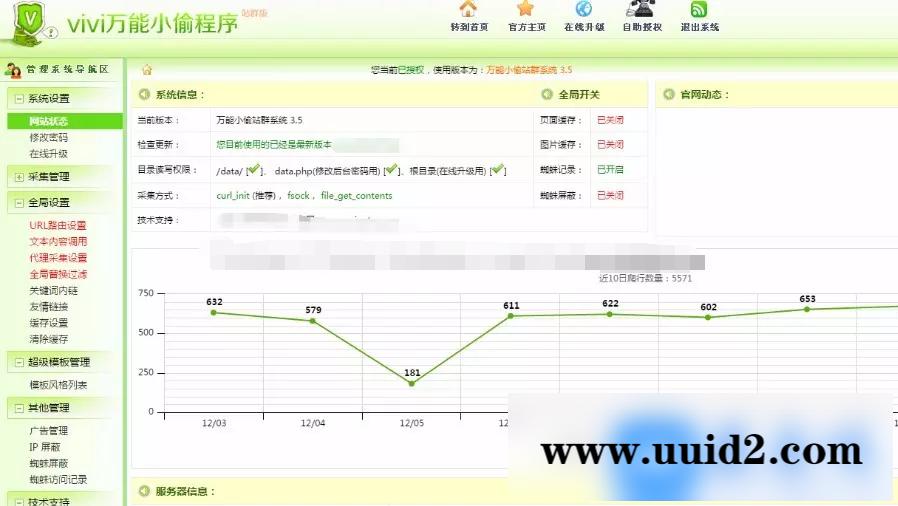Expand the 采集管理 sidebar section
This screenshot has width=898, height=506.
pyautogui.click(x=19, y=177)
